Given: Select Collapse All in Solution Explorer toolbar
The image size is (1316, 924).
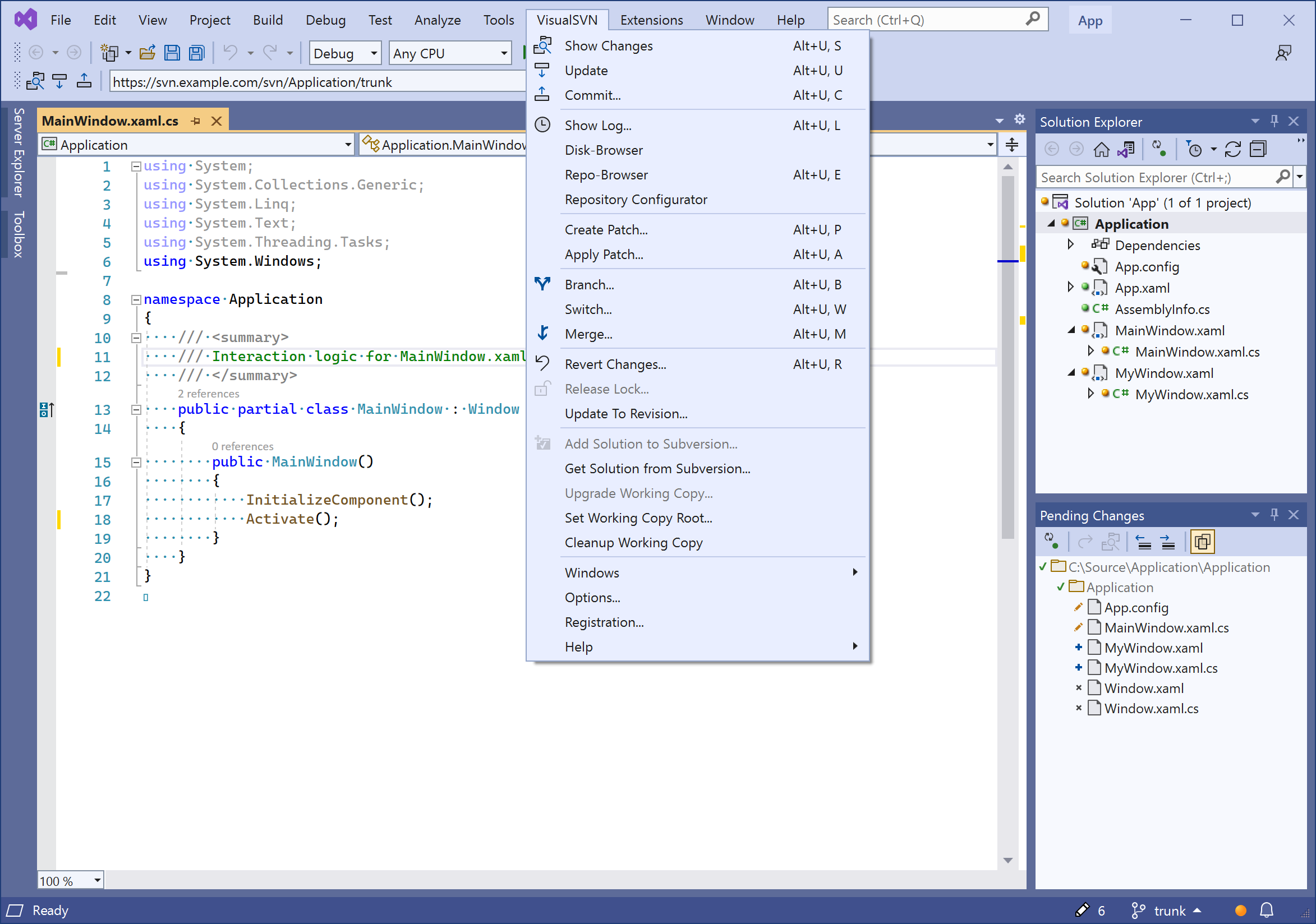Looking at the screenshot, I should [x=1259, y=149].
